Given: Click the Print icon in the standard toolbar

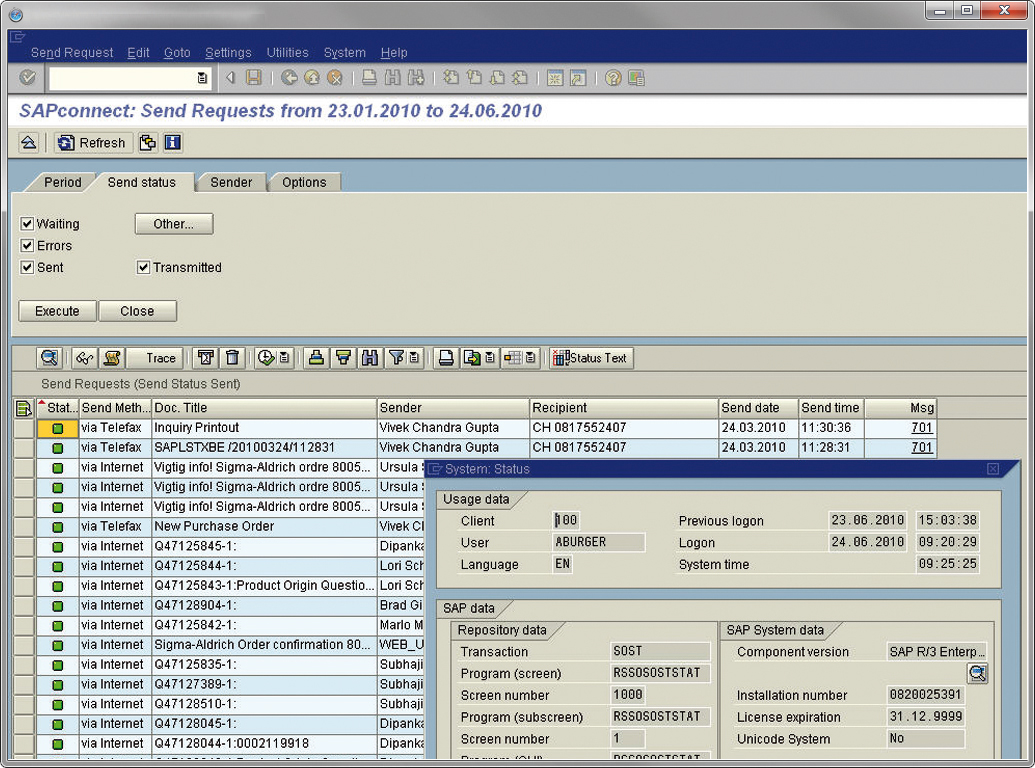Looking at the screenshot, I should 370,78.
